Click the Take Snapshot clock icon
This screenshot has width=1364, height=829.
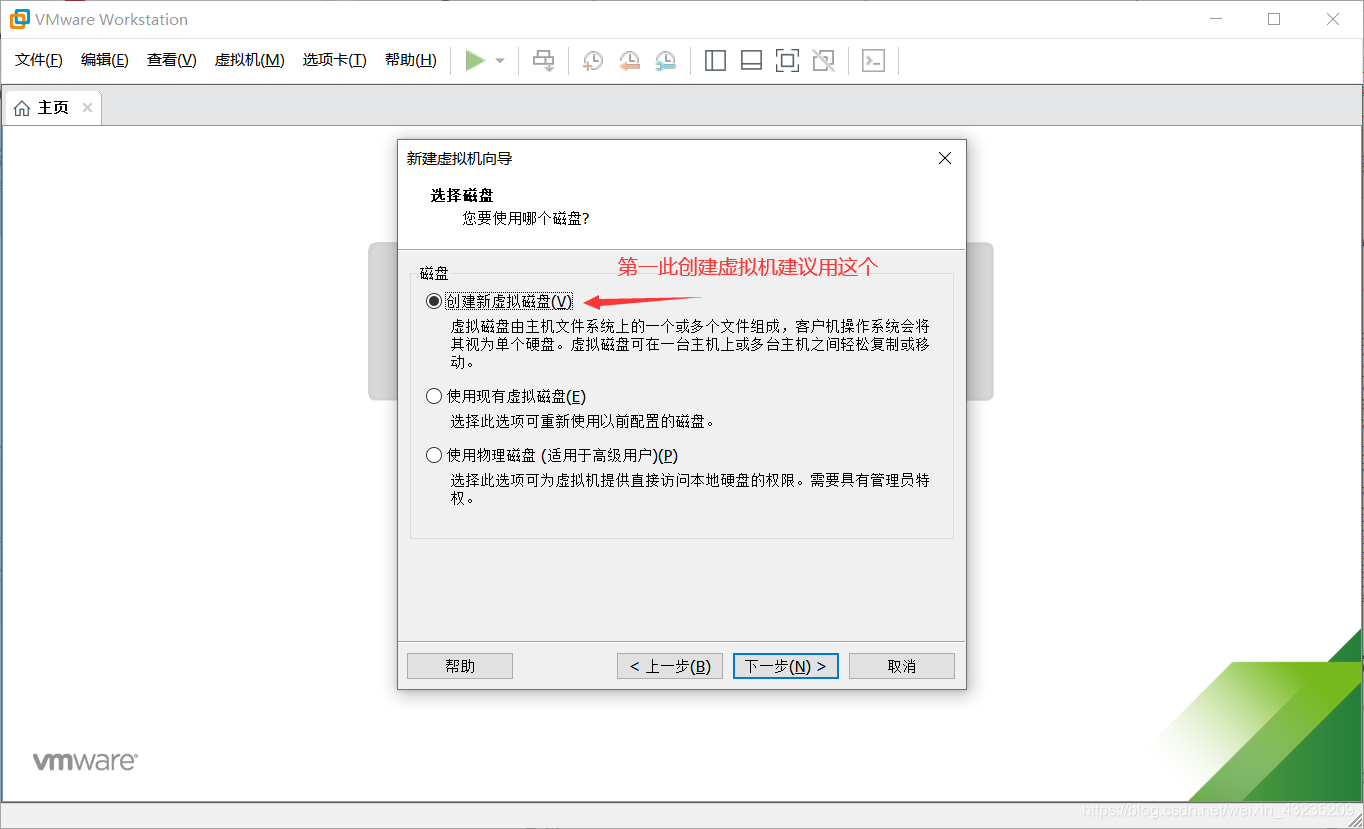pyautogui.click(x=593, y=61)
